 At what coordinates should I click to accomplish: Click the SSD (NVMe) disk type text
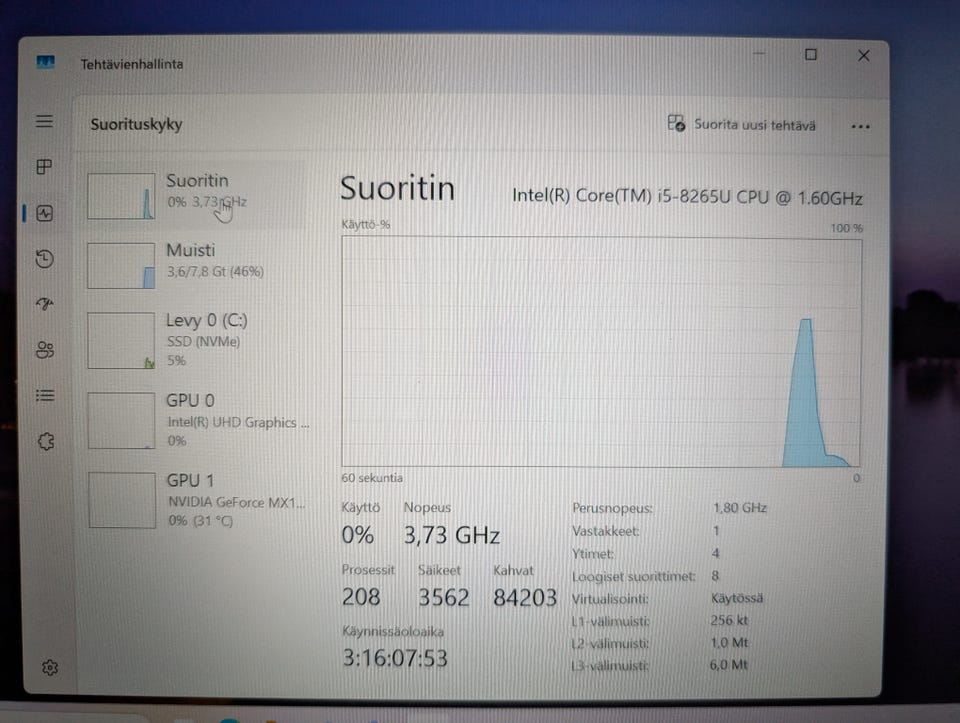pos(203,341)
